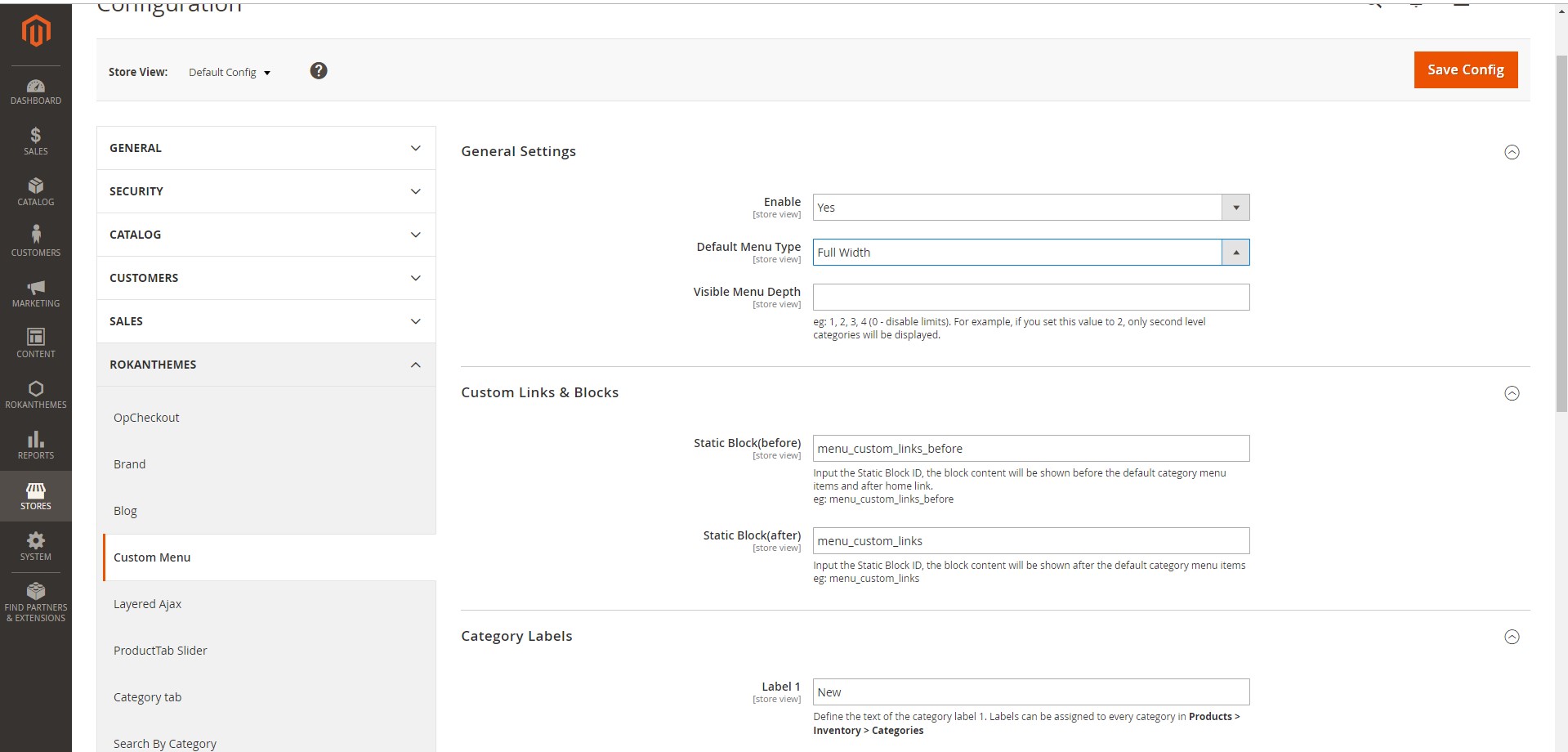1568x752 pixels.
Task: Click the Custom Links & Blocks heading
Action: [x=539, y=392]
